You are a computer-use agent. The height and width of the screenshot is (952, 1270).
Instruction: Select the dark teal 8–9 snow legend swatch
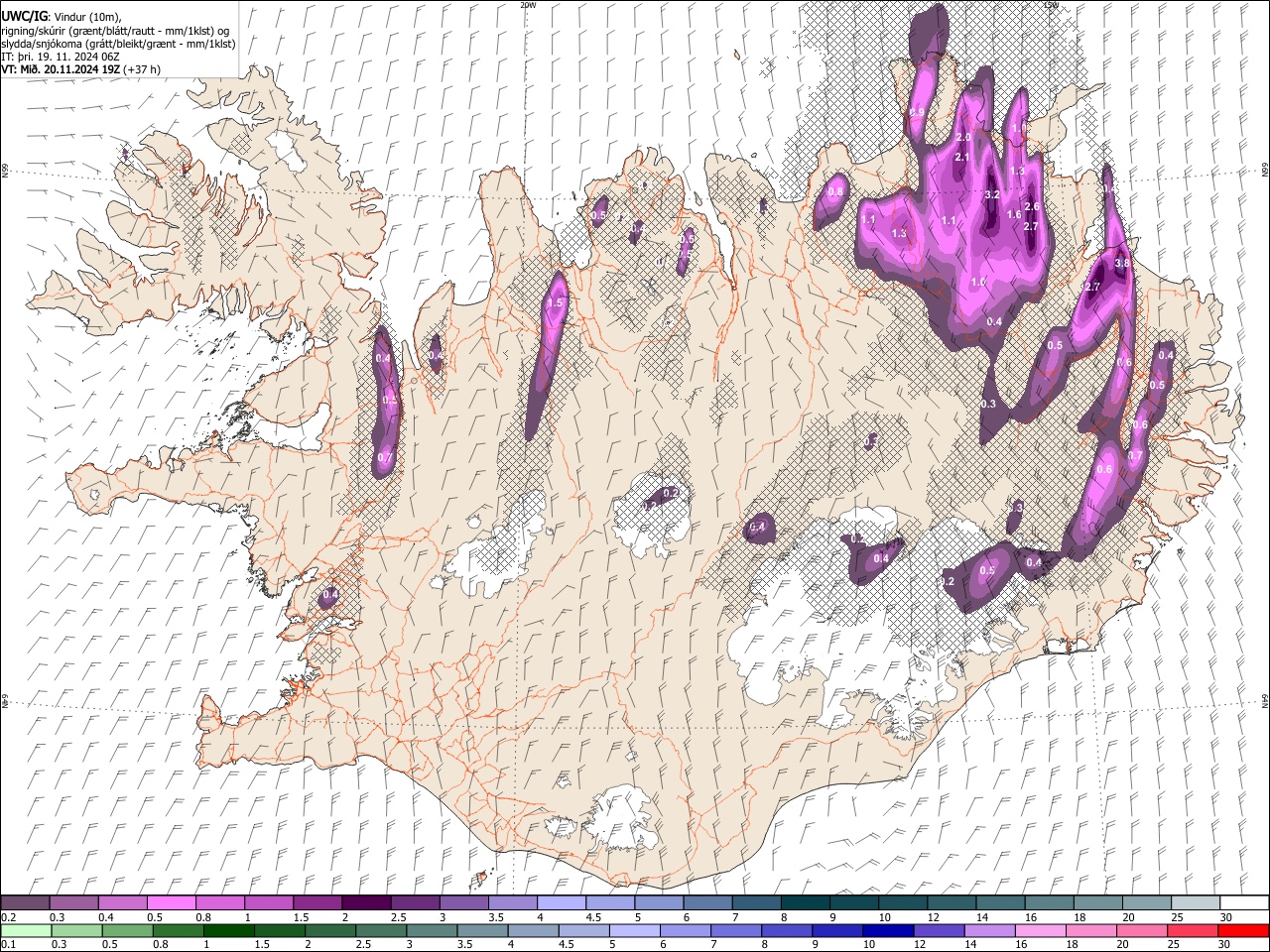(805, 903)
